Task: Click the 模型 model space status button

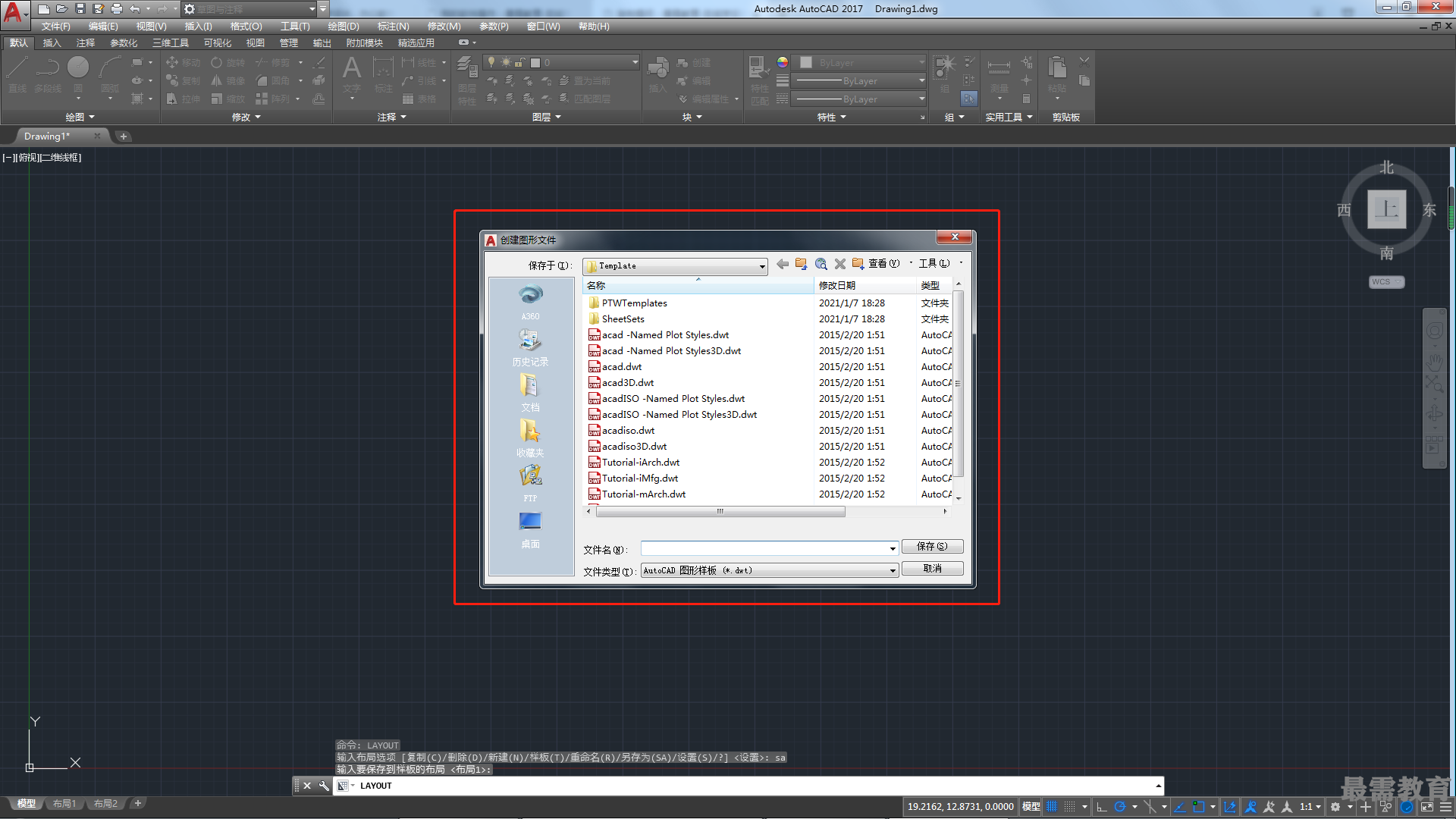Action: point(1031,807)
